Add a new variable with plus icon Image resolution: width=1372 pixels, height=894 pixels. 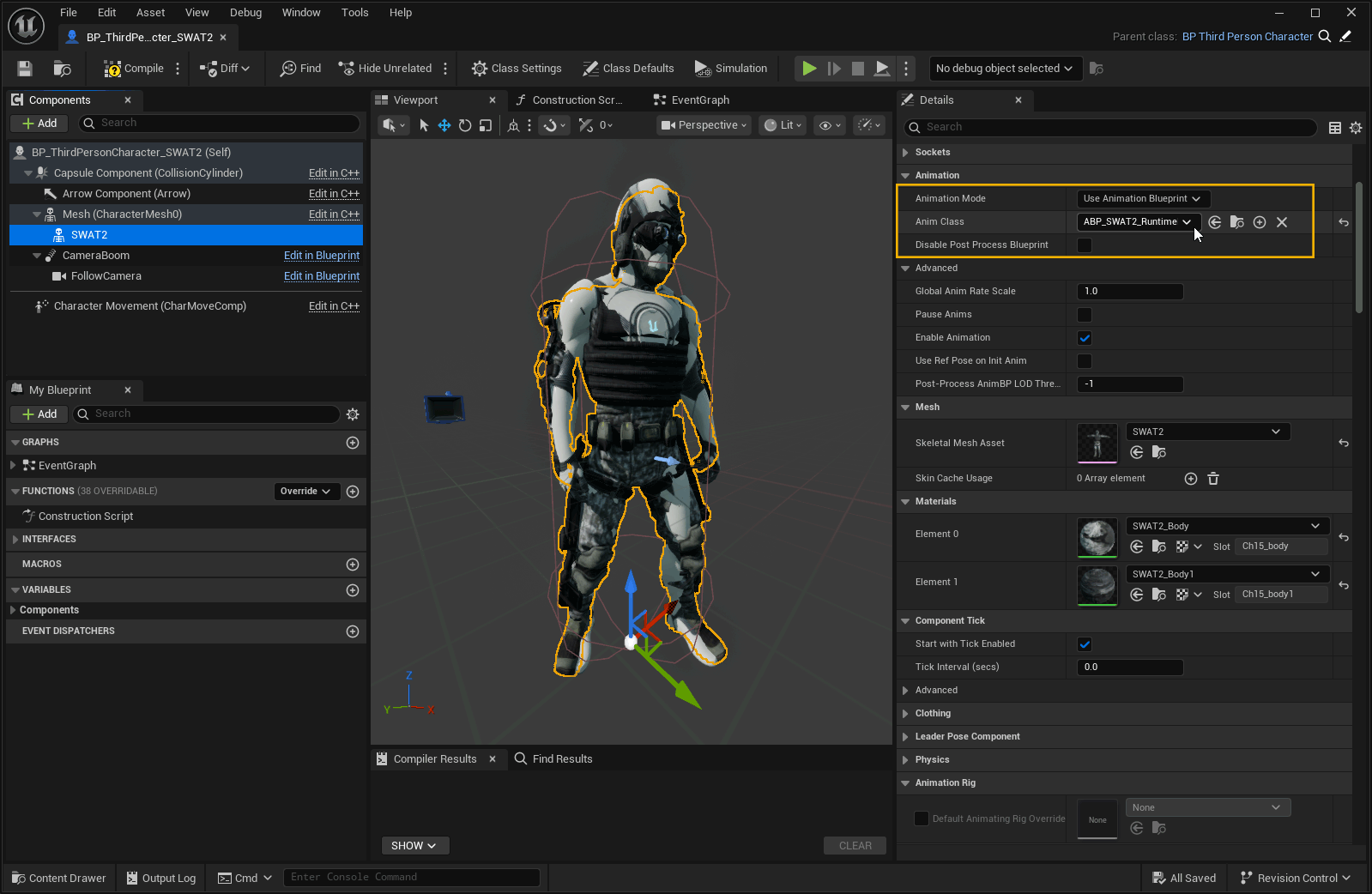click(x=352, y=590)
